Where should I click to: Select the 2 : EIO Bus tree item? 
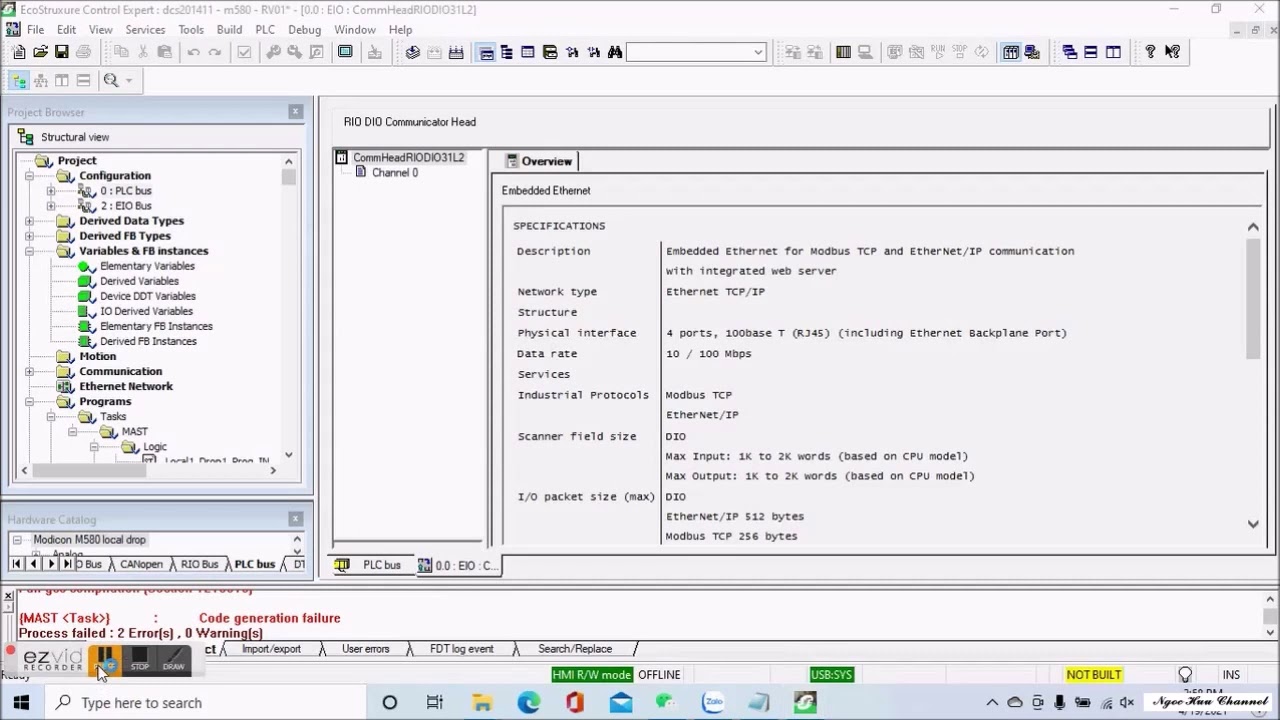click(126, 206)
